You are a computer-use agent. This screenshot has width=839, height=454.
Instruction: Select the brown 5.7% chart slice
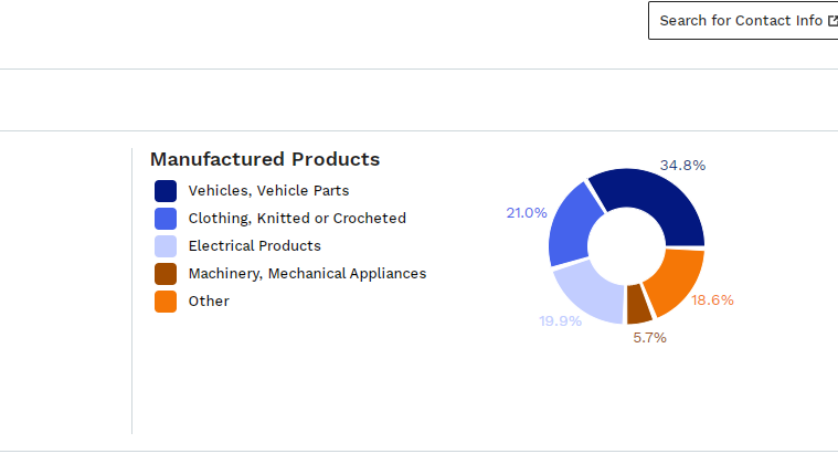[639, 305]
